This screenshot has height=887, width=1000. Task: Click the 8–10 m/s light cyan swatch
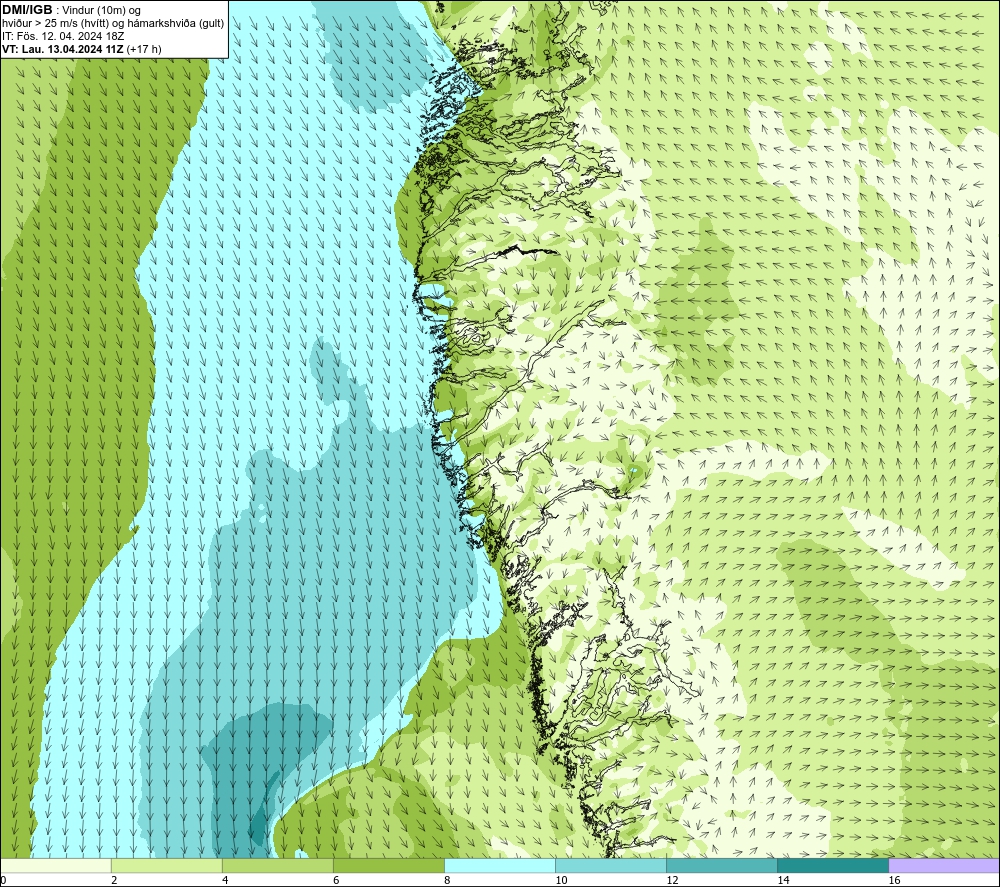tap(500, 866)
